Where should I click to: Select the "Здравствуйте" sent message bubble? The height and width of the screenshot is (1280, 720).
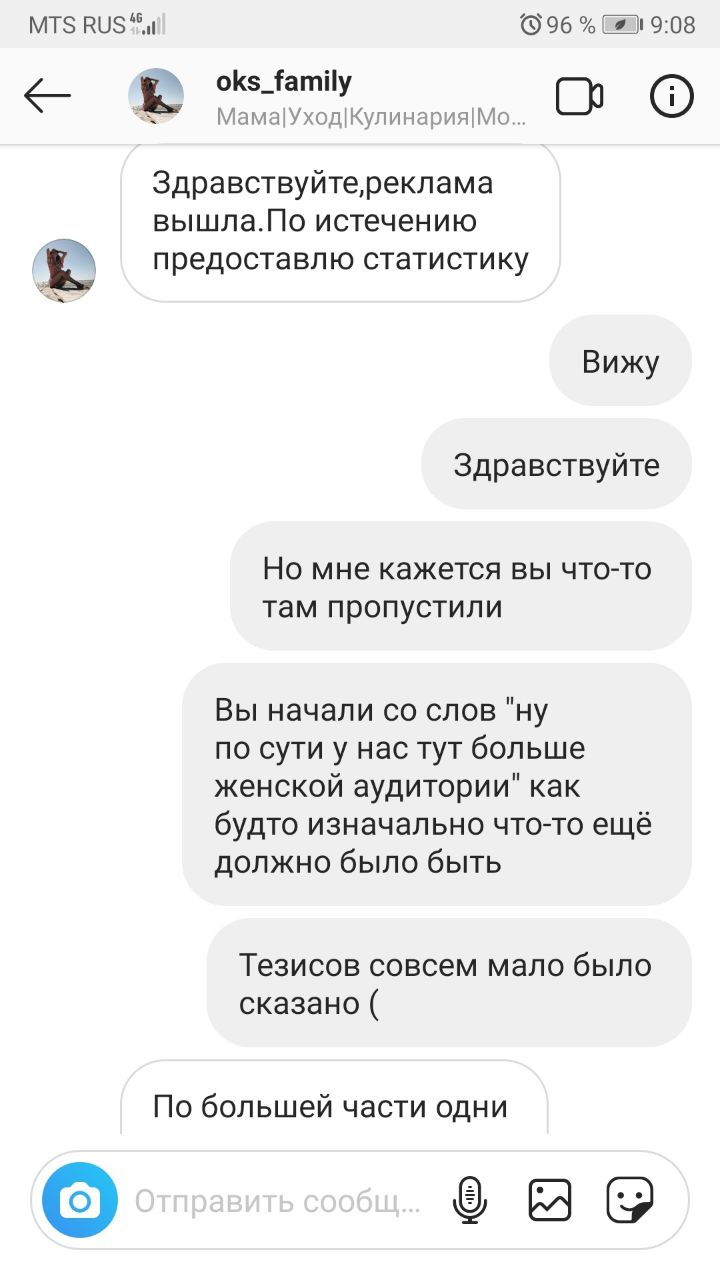(x=556, y=464)
